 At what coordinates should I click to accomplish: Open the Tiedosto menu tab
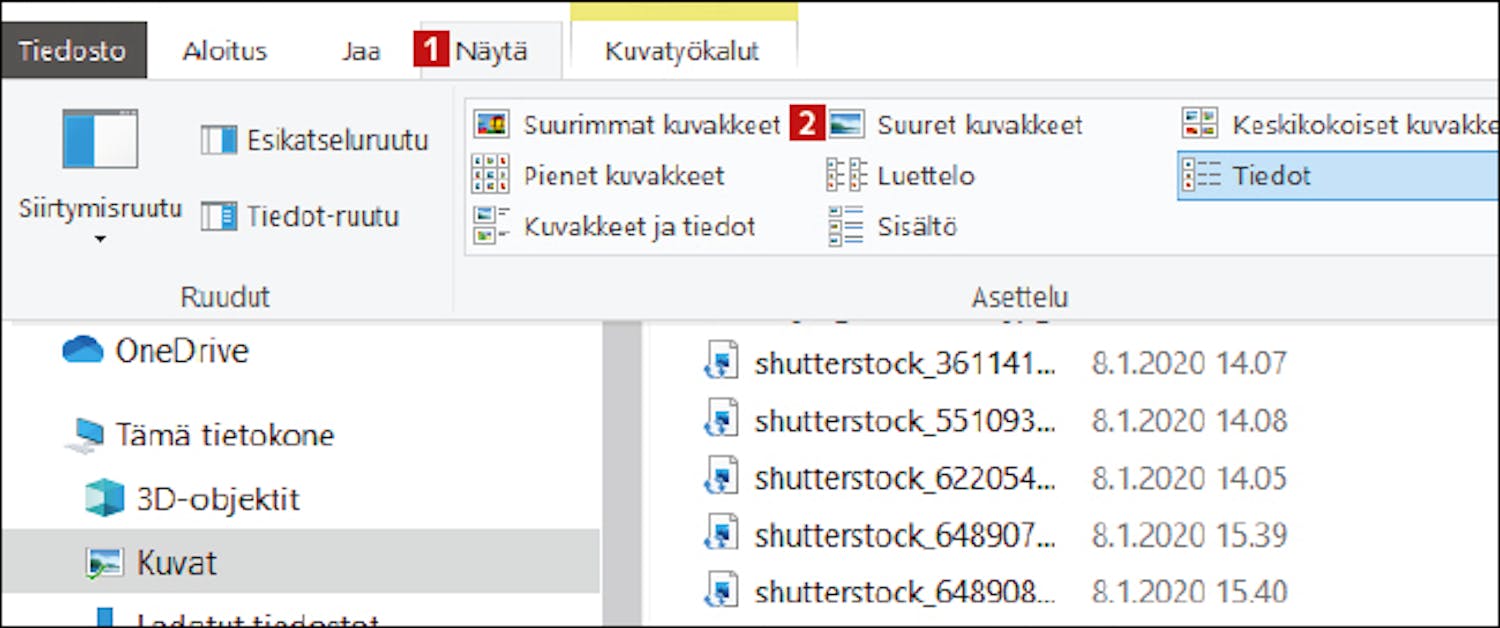pyautogui.click(x=72, y=51)
